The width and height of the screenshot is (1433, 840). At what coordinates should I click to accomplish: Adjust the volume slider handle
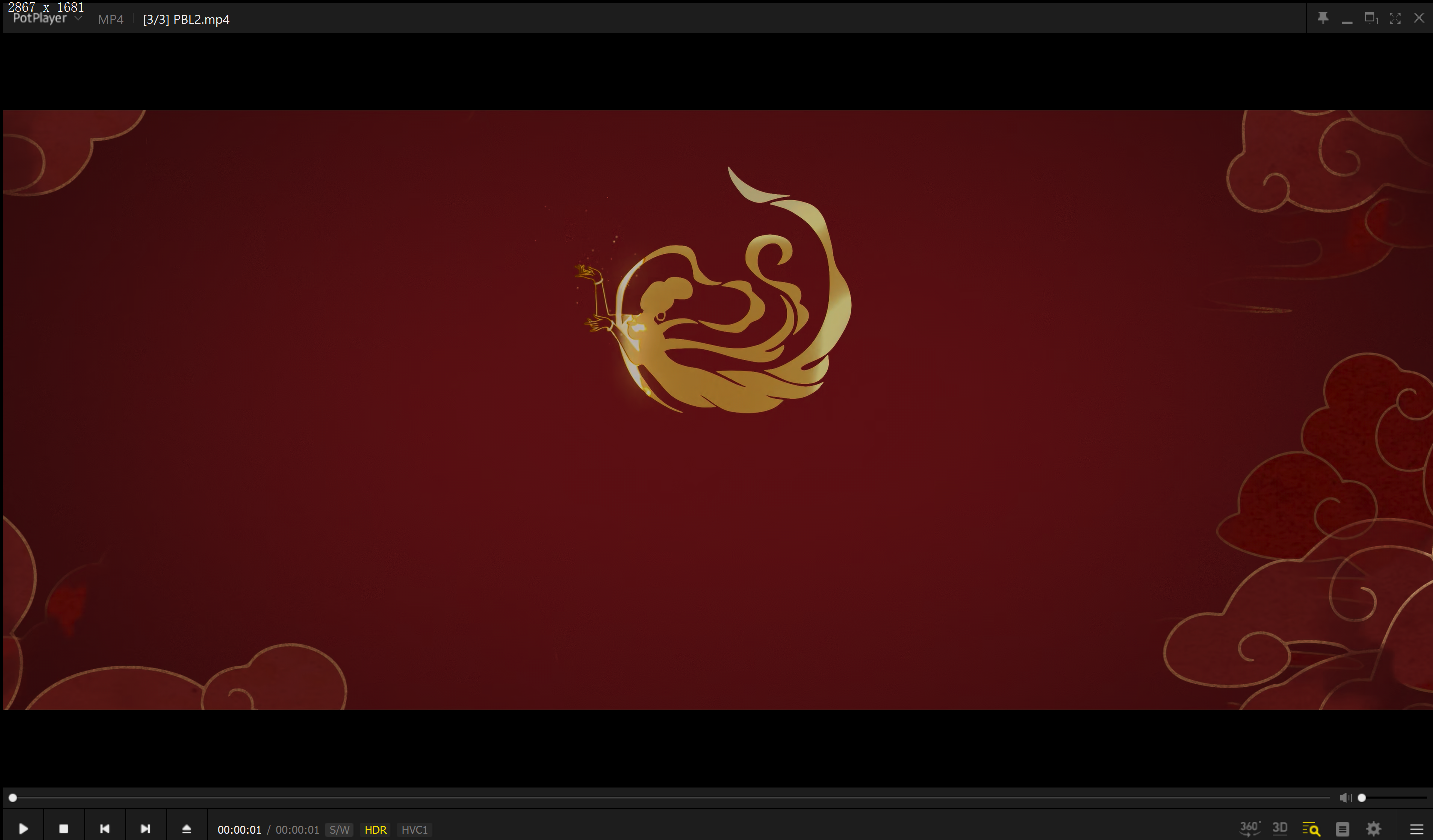(x=1362, y=798)
